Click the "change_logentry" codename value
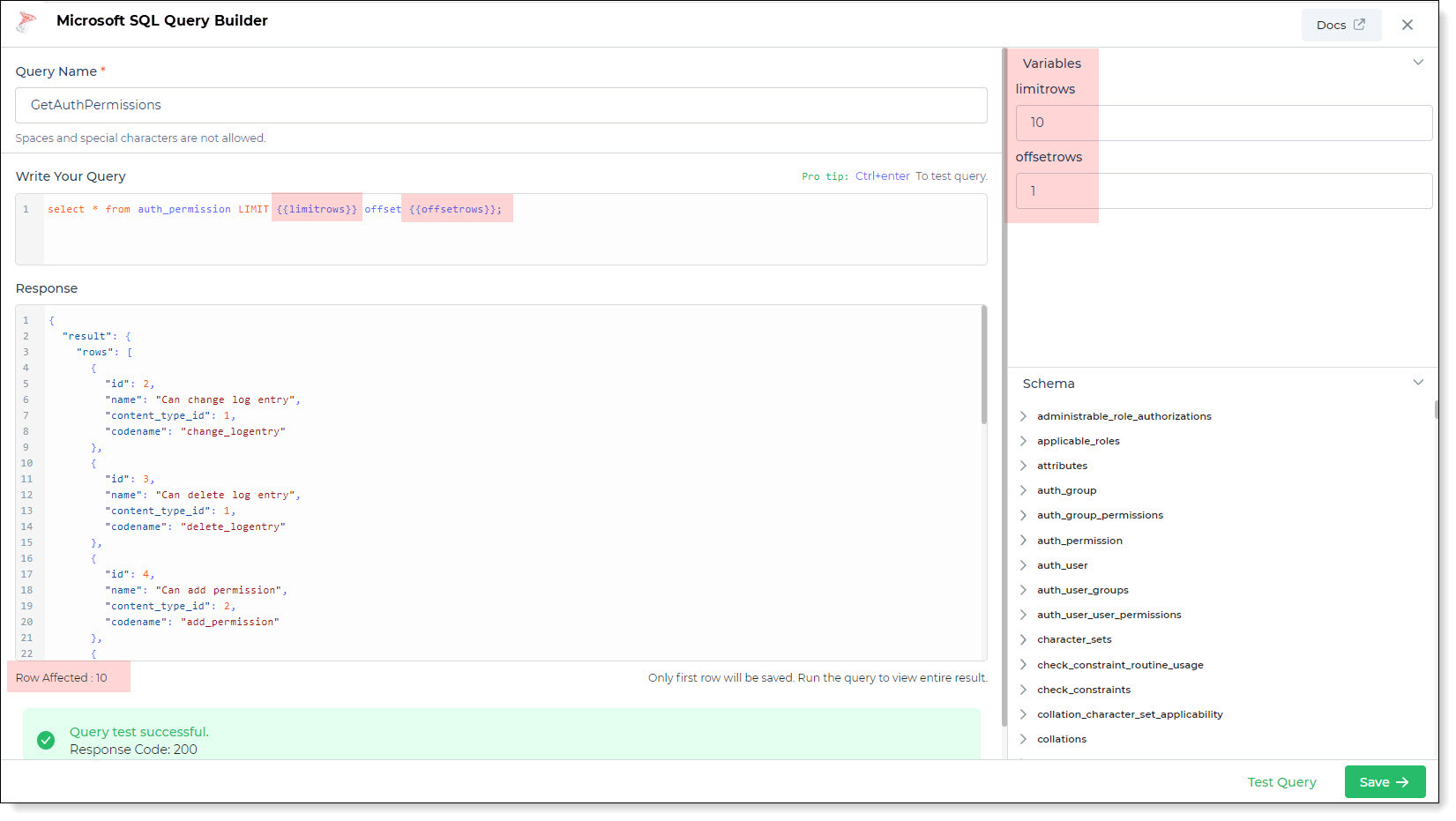Image resolution: width=1456 pixels, height=821 pixels. click(233, 431)
